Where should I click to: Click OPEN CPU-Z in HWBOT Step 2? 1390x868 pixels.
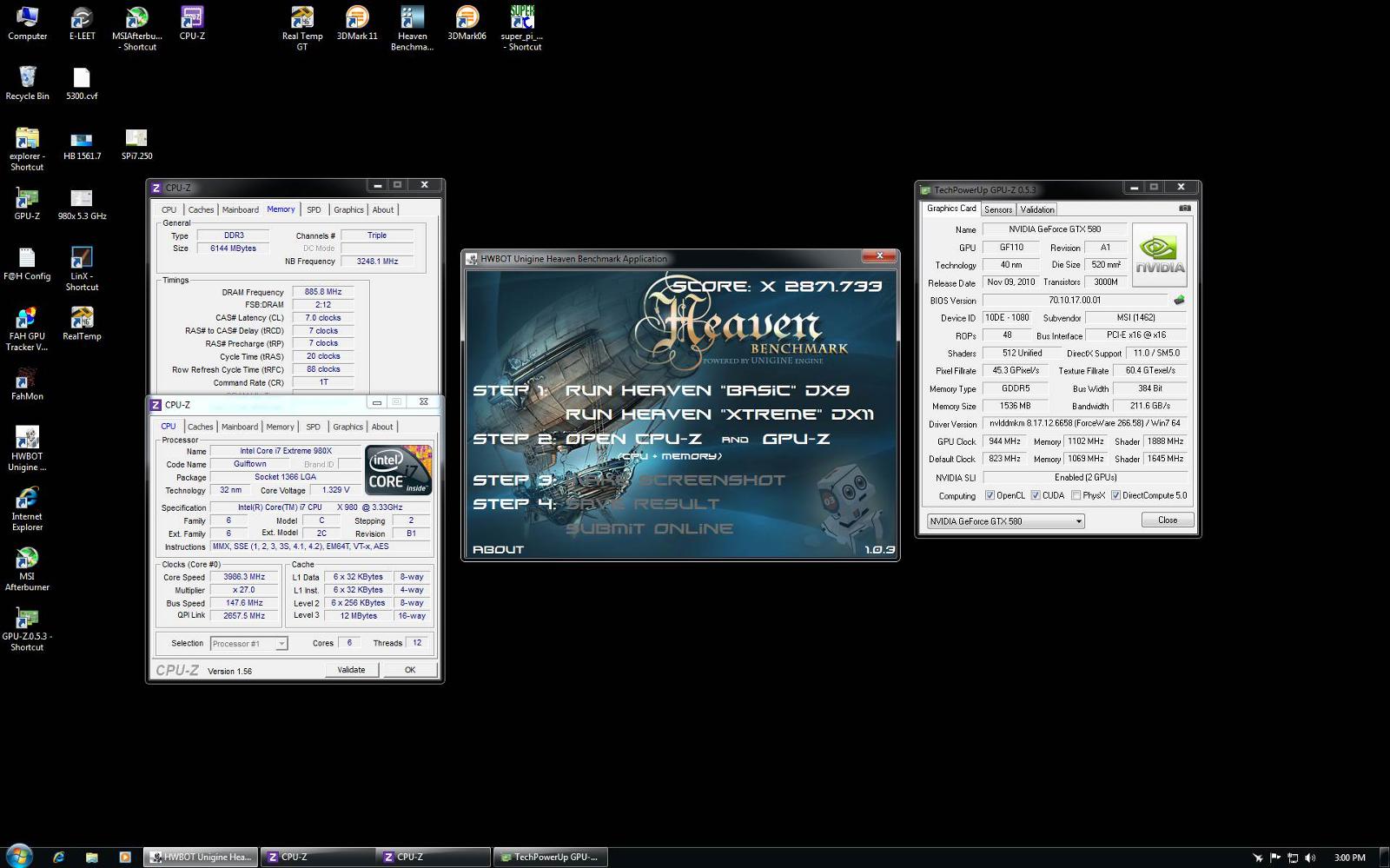tap(634, 439)
